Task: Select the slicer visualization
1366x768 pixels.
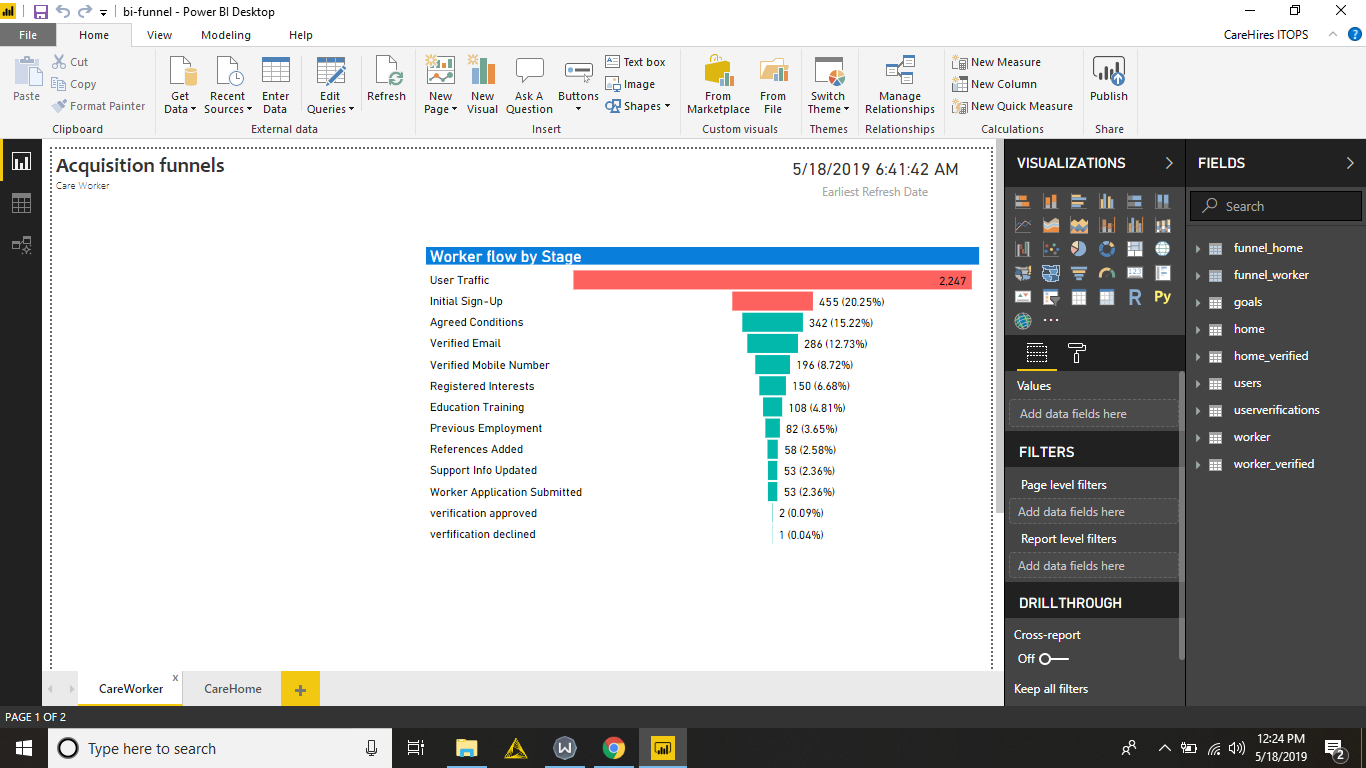Action: [1051, 297]
